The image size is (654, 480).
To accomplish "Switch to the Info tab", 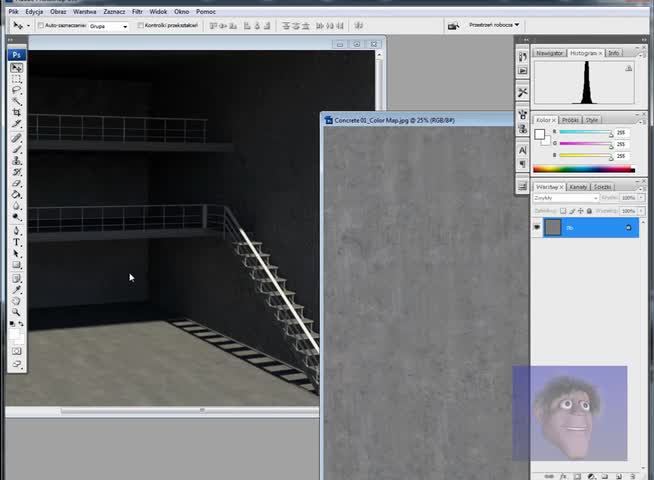I will [614, 53].
